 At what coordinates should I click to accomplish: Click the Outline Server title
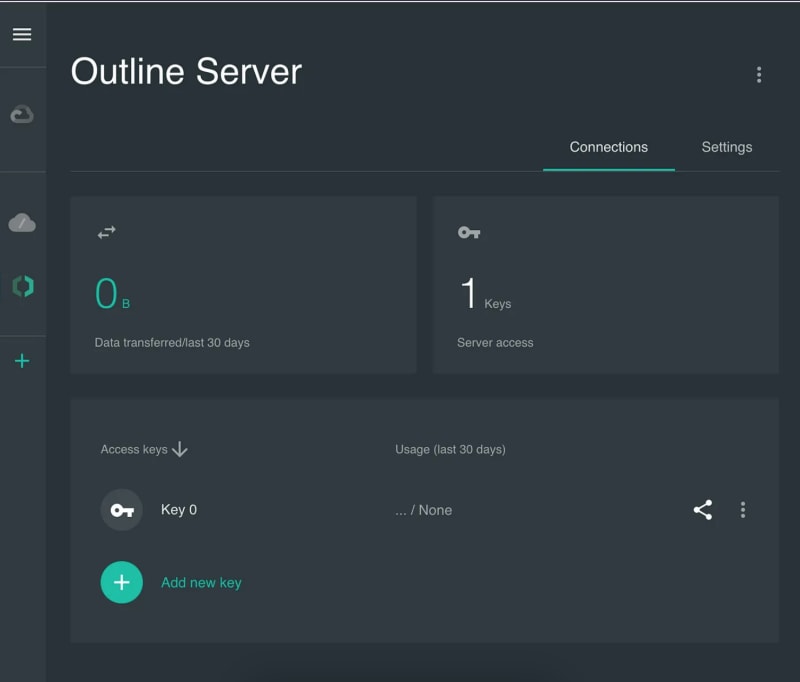click(x=186, y=71)
